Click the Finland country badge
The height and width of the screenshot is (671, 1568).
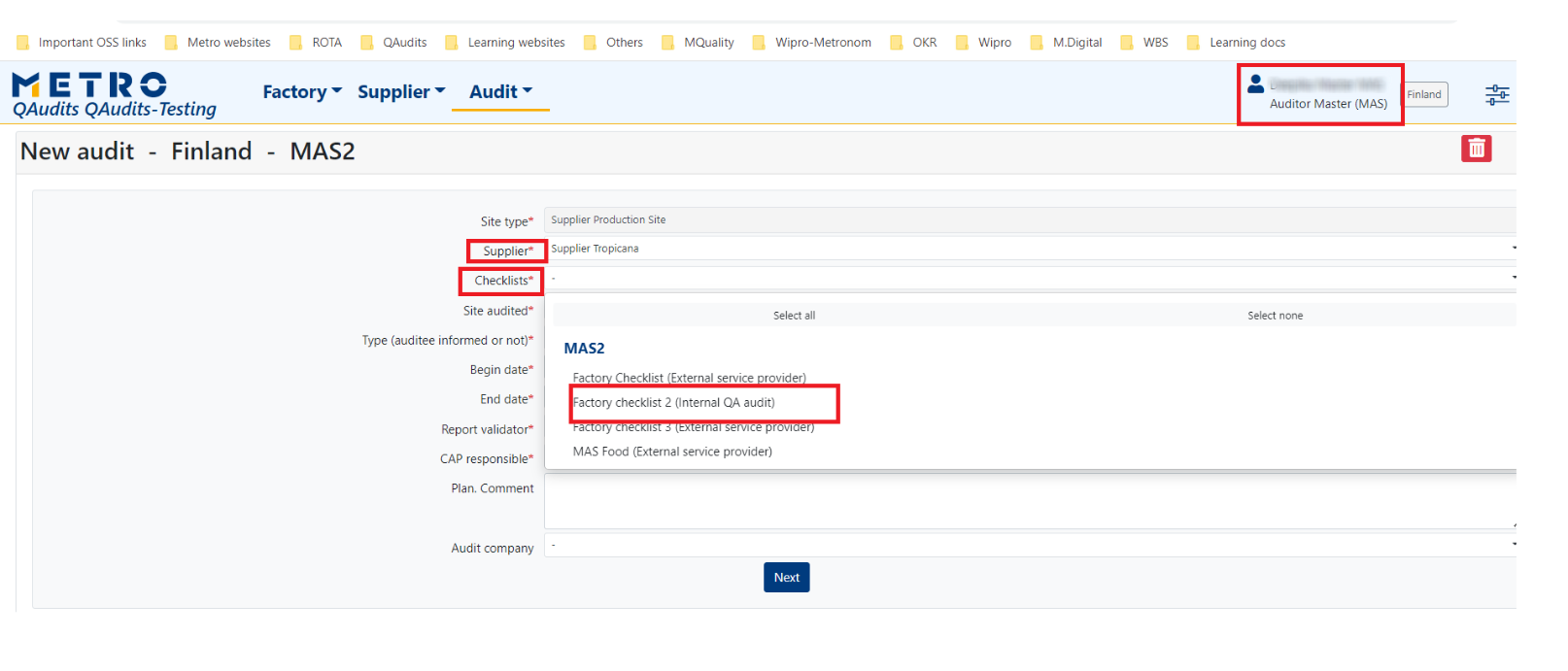tap(1424, 94)
